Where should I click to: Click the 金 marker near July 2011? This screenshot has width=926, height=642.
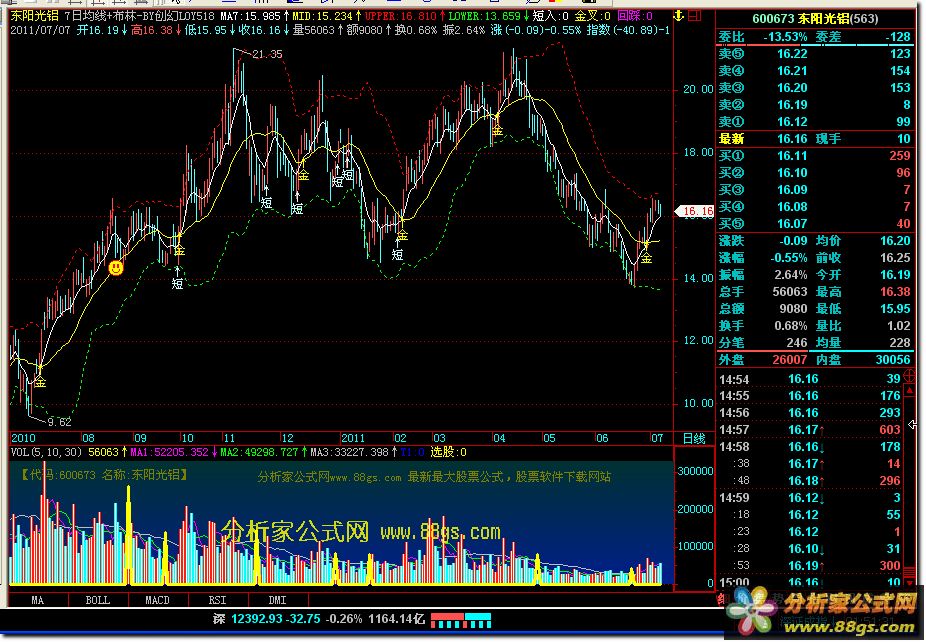point(646,258)
